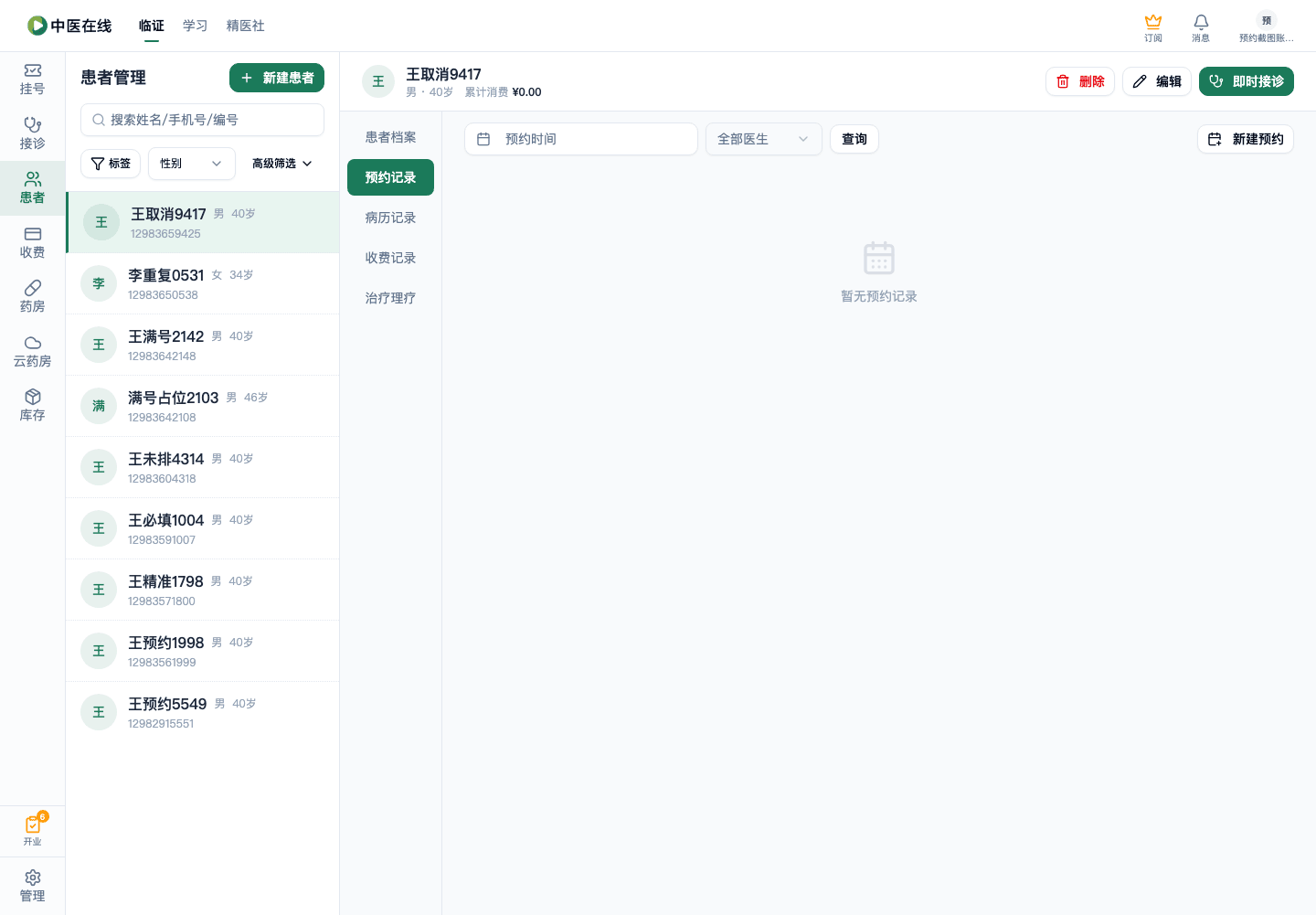Click the 新建预约 button

(x=1246, y=139)
